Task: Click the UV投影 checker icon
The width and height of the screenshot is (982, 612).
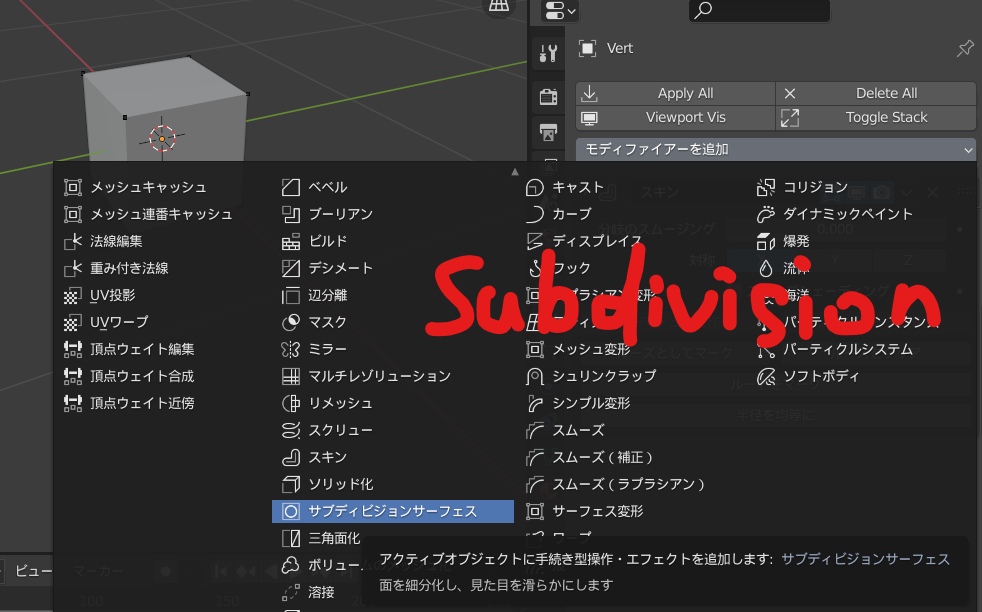Action: click(x=73, y=295)
